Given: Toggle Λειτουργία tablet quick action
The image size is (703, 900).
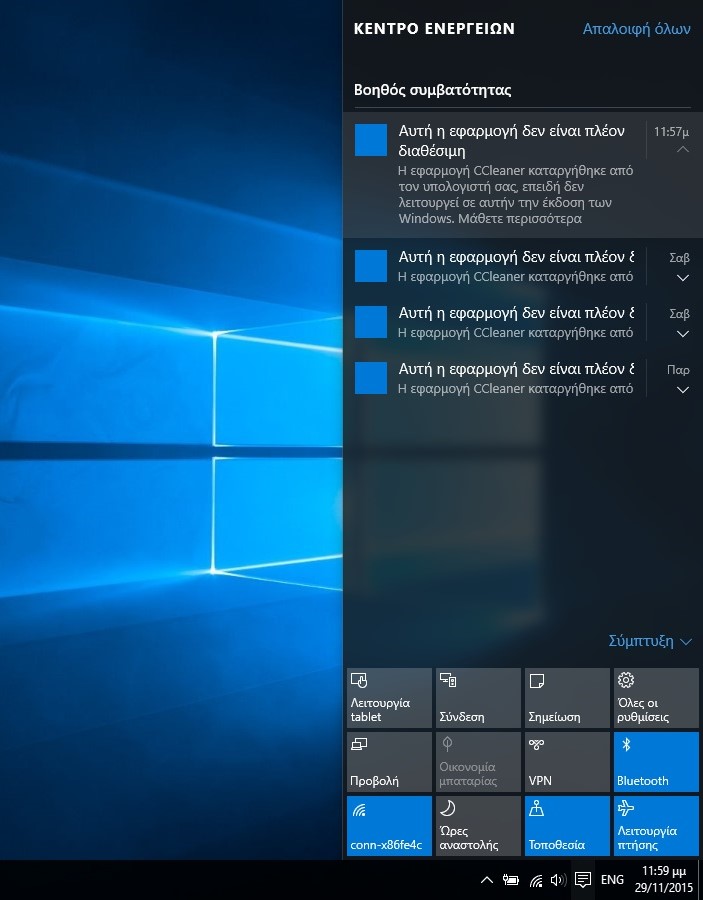Looking at the screenshot, I should pos(389,698).
